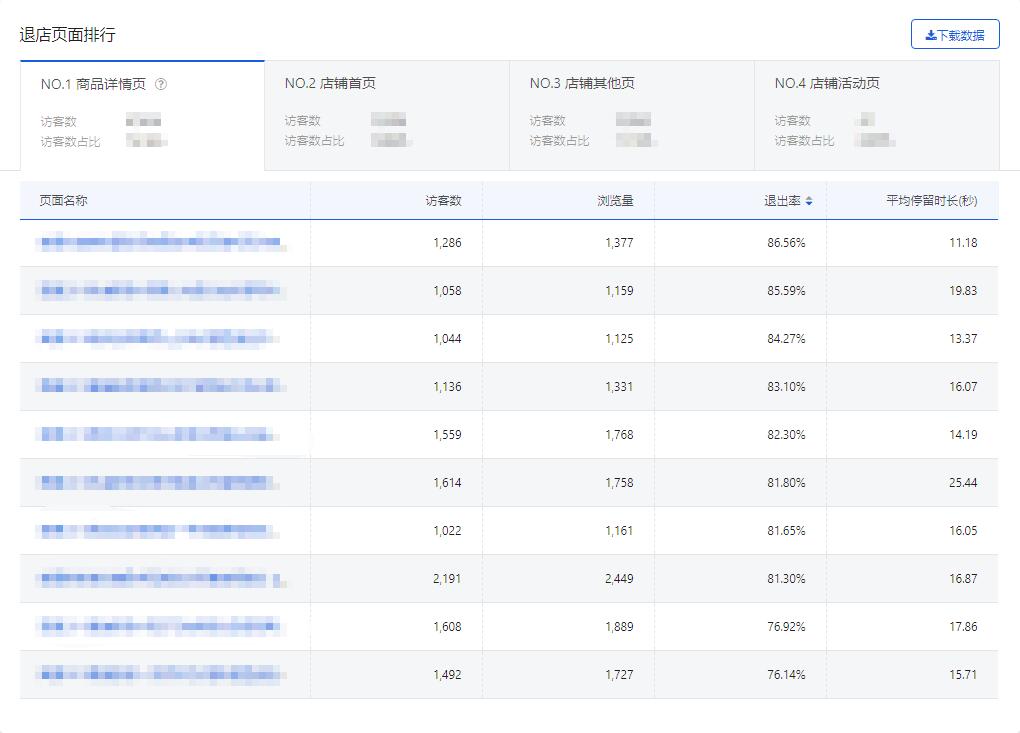Click the exit rate 82.30%
This screenshot has height=733, width=1020.
click(786, 434)
